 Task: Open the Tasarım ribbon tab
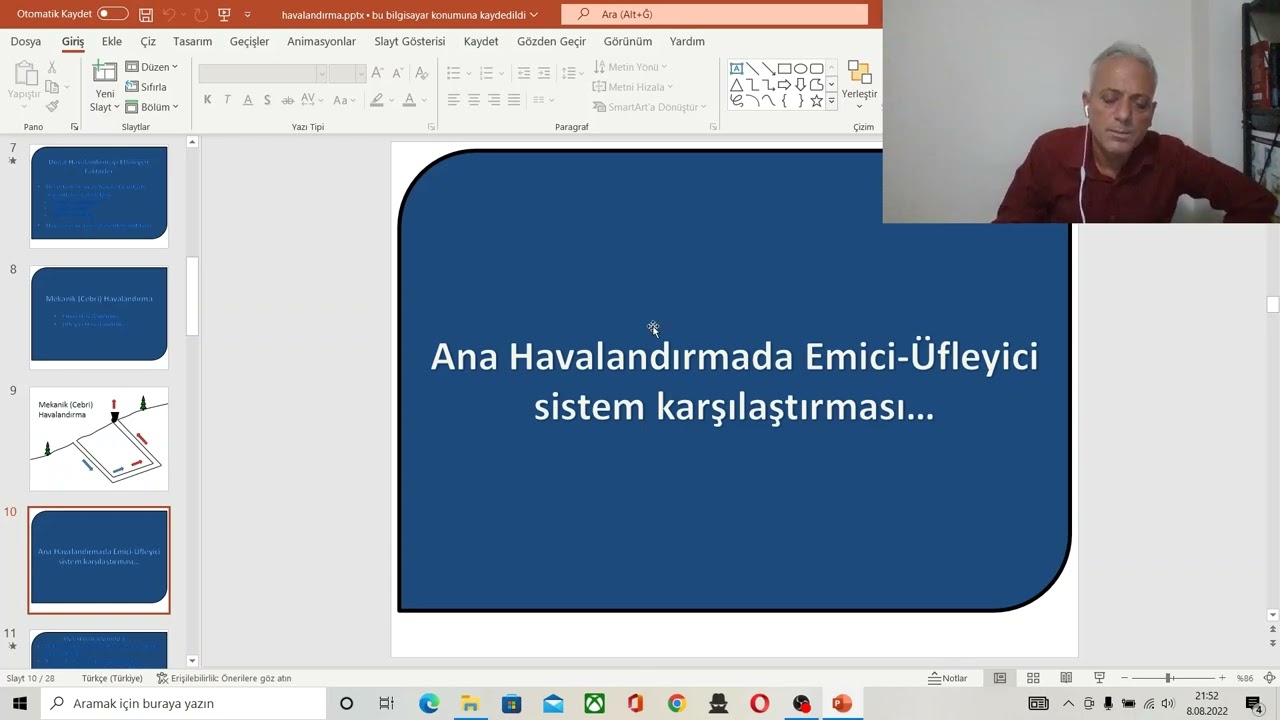[192, 41]
